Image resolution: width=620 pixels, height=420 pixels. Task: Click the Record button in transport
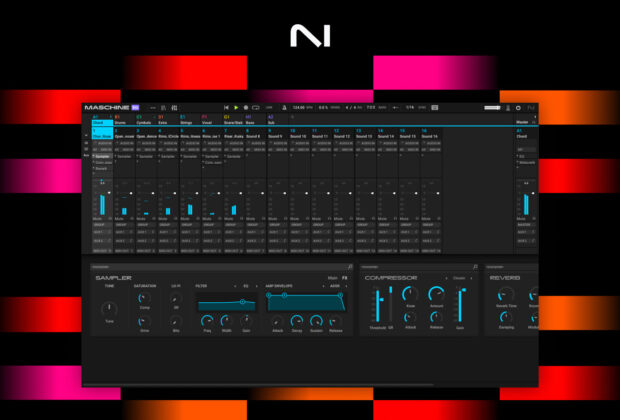click(246, 108)
